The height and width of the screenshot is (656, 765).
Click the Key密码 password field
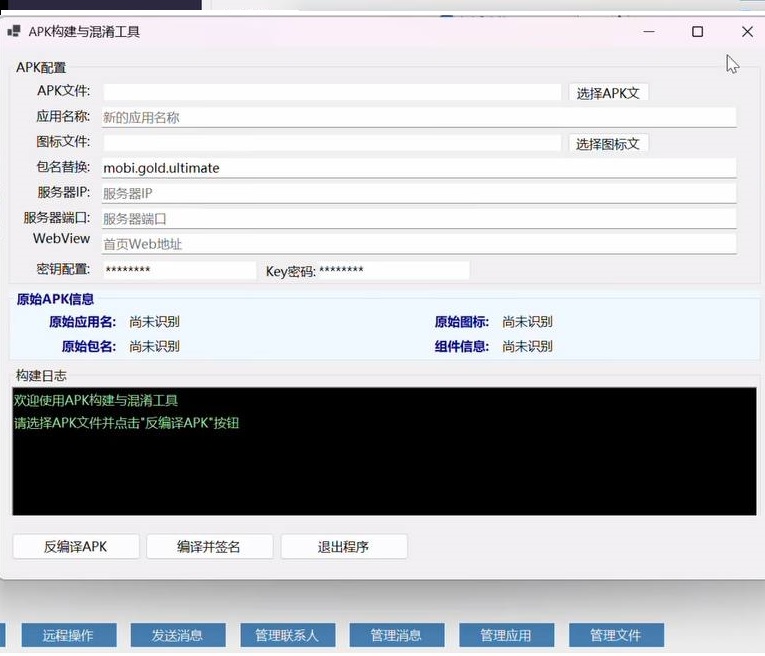click(x=392, y=270)
